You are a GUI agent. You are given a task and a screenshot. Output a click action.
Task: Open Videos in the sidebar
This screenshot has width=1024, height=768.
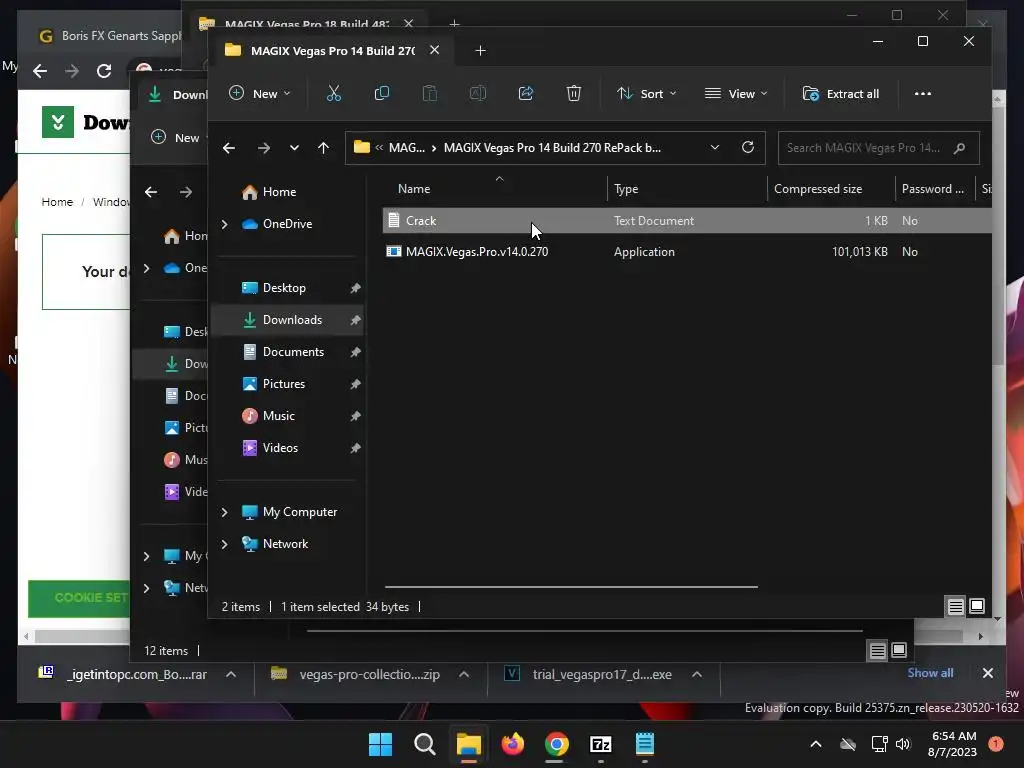click(280, 448)
